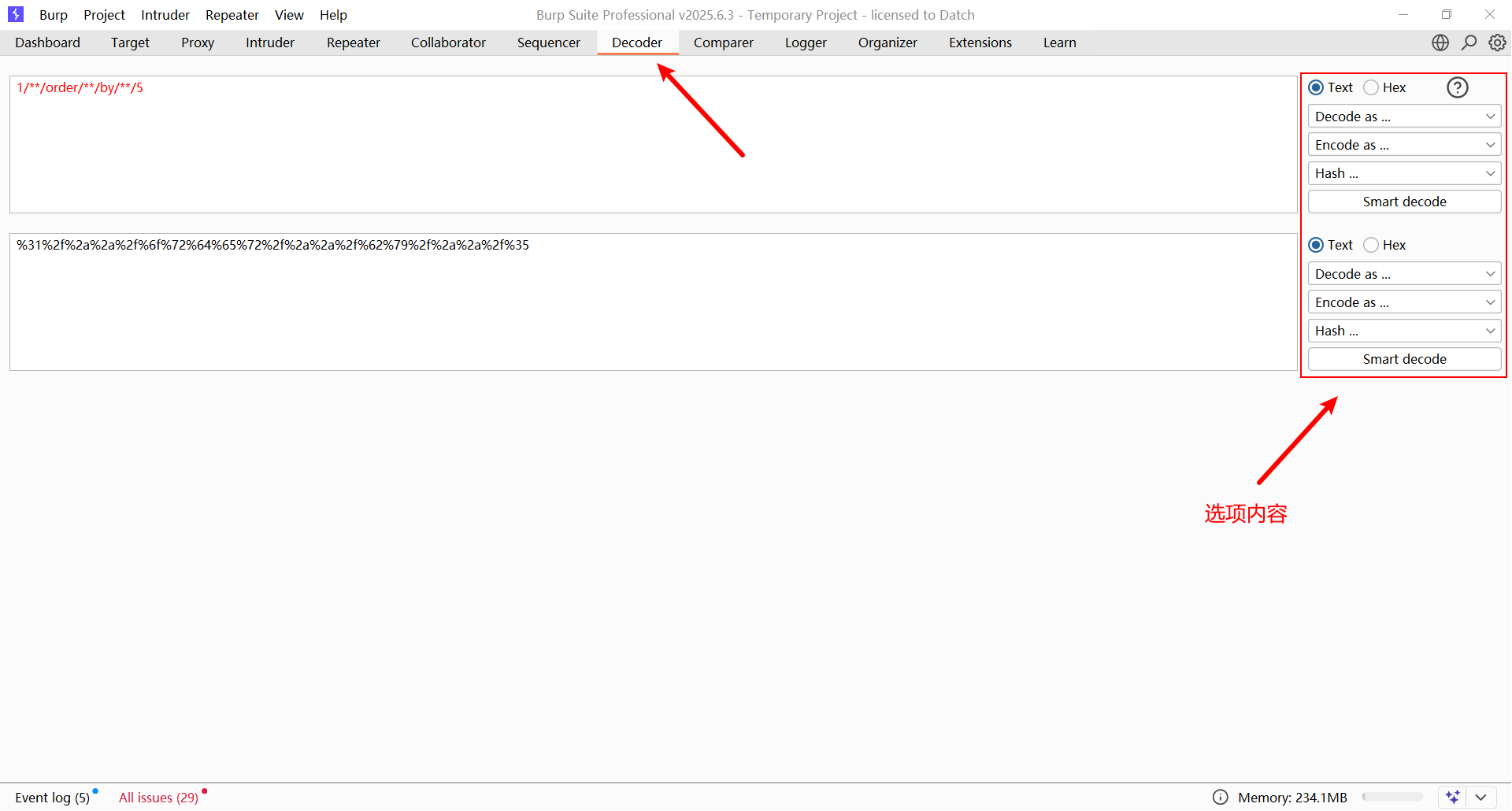
Task: Open second panel's Hash dropdown
Action: pos(1404,331)
